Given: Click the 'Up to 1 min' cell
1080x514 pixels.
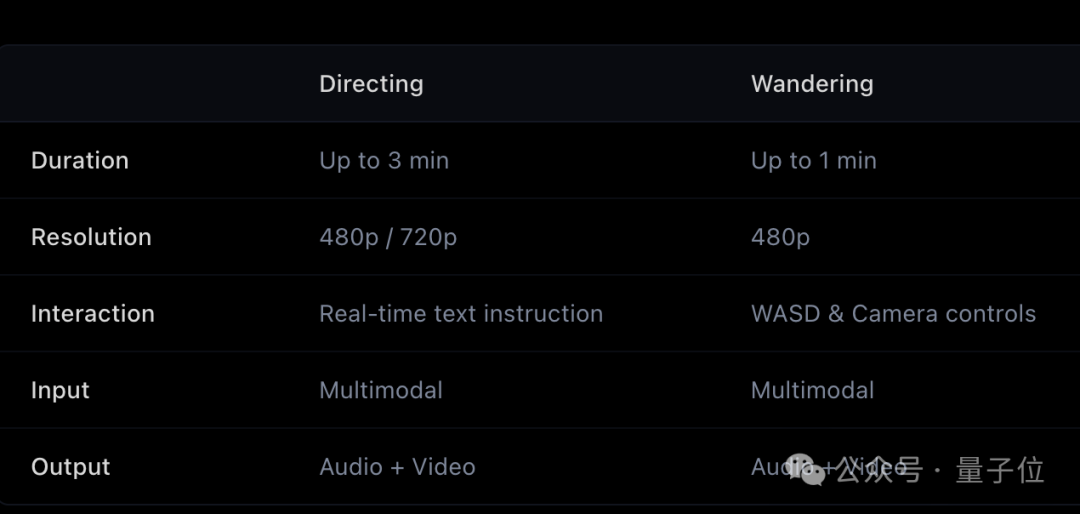Looking at the screenshot, I should 813,161.
